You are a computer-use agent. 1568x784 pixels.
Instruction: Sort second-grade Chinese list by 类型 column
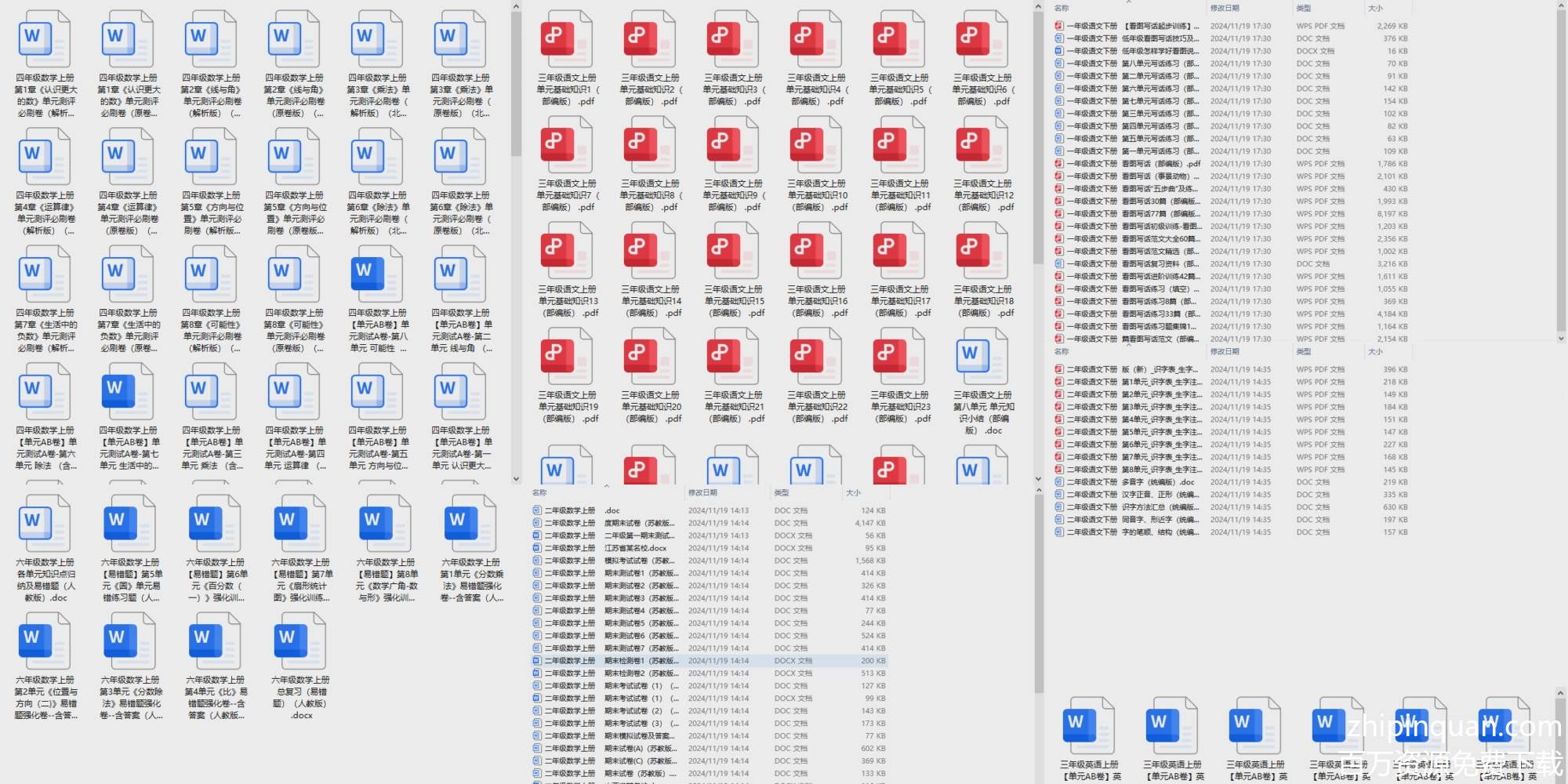pos(1304,352)
